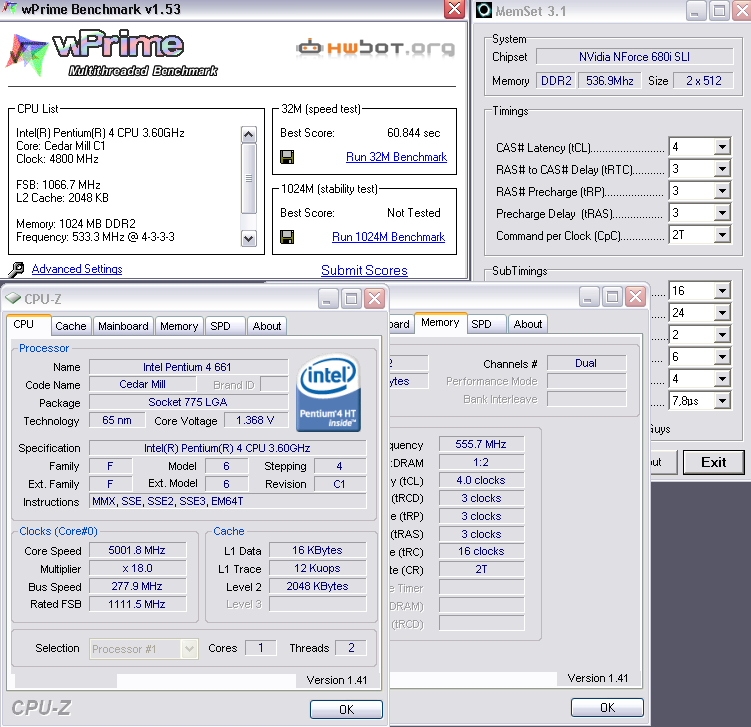Close the wPrime Benchmark window
Screen dimensions: 751x727
(454, 9)
